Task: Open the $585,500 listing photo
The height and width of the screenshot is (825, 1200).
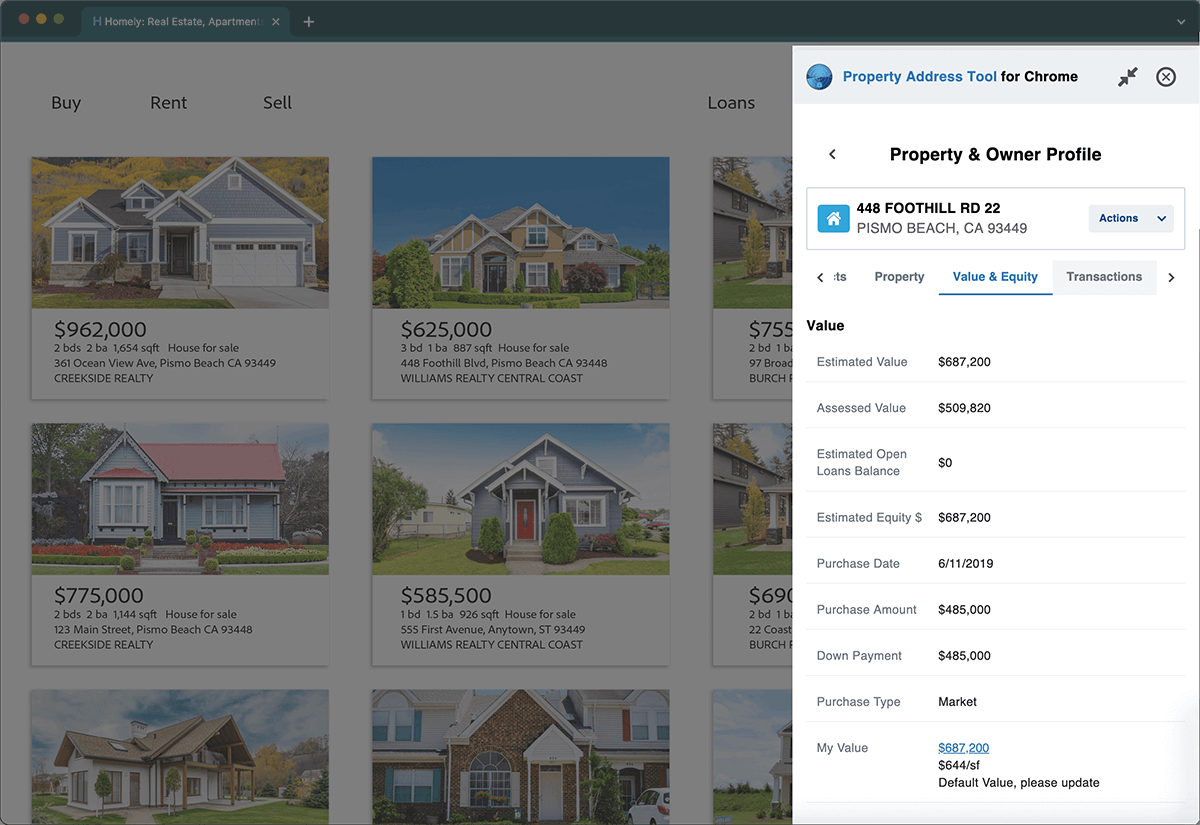Action: [x=521, y=499]
